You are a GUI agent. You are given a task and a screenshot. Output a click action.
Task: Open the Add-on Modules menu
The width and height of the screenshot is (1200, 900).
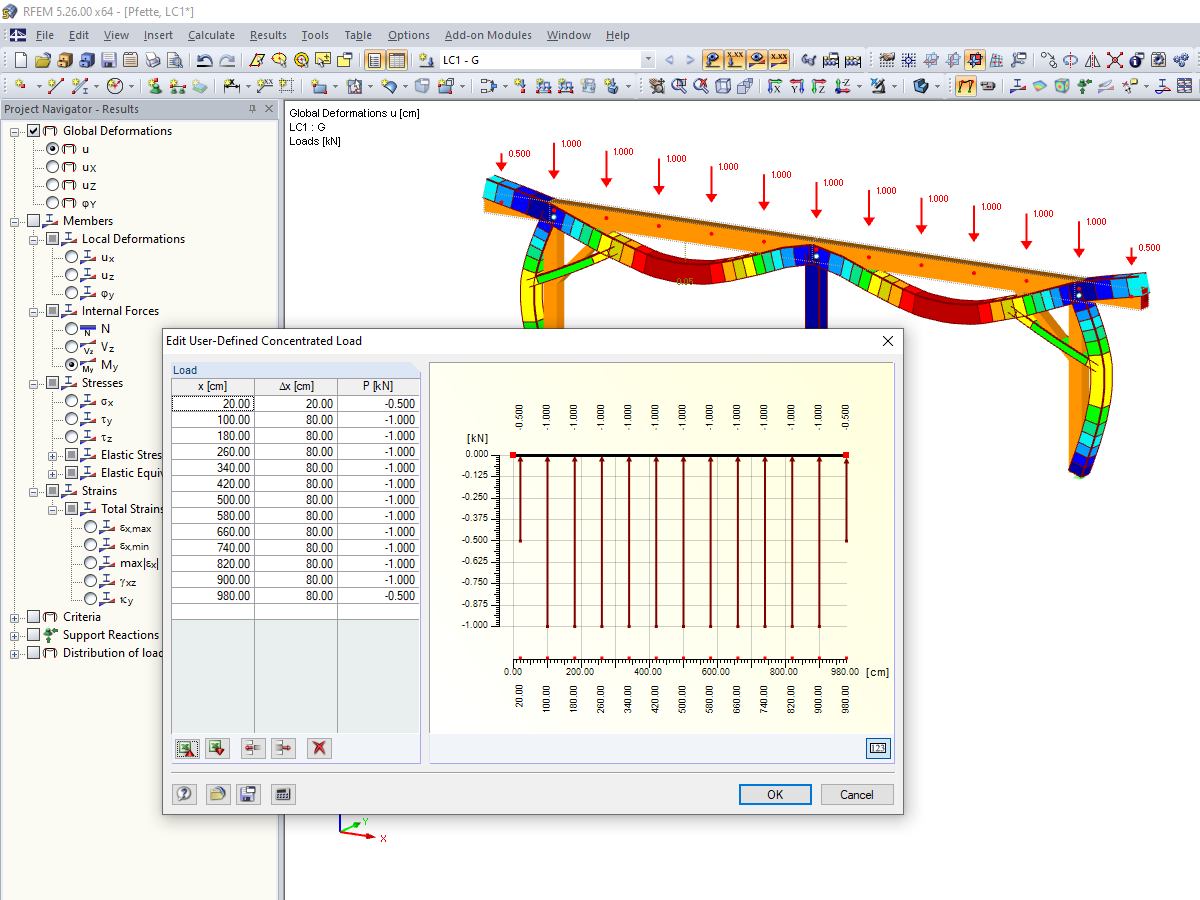click(487, 35)
